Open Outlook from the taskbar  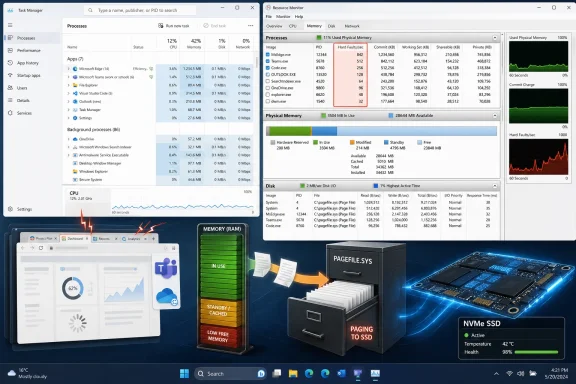(x=341, y=374)
